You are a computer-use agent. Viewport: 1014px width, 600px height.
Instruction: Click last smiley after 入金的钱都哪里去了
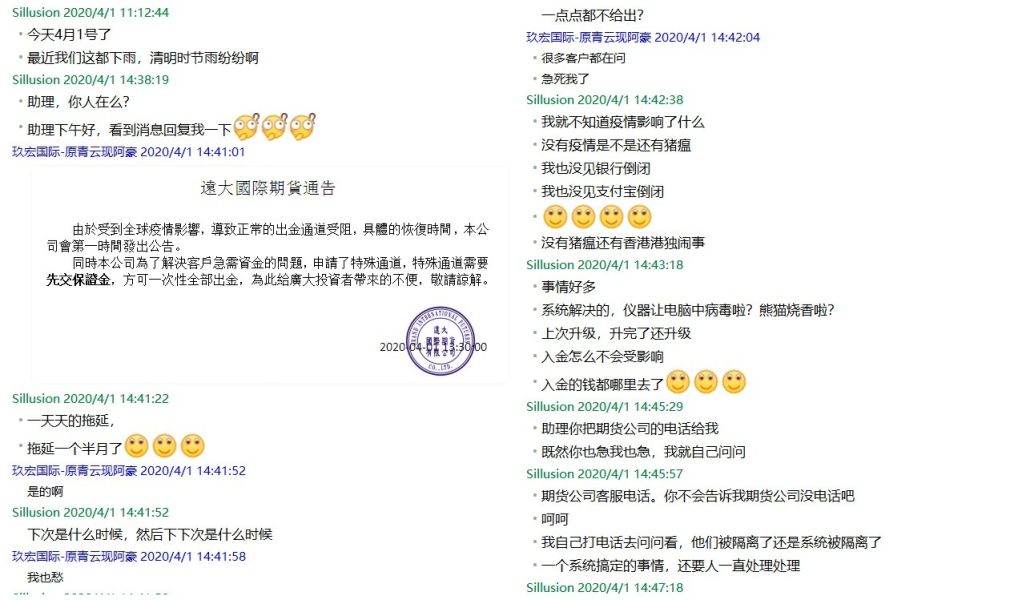[734, 382]
